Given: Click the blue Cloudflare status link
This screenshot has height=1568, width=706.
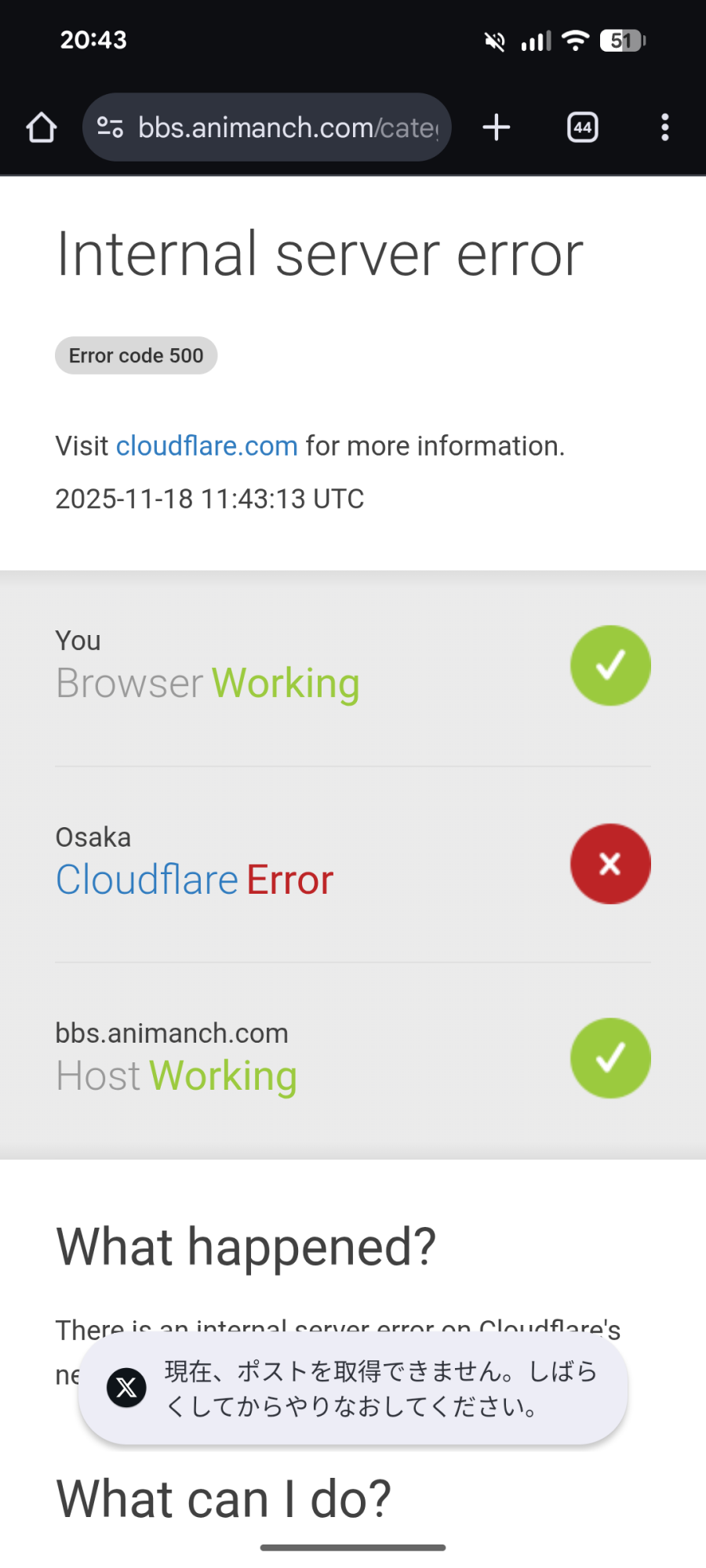Looking at the screenshot, I should [x=147, y=880].
